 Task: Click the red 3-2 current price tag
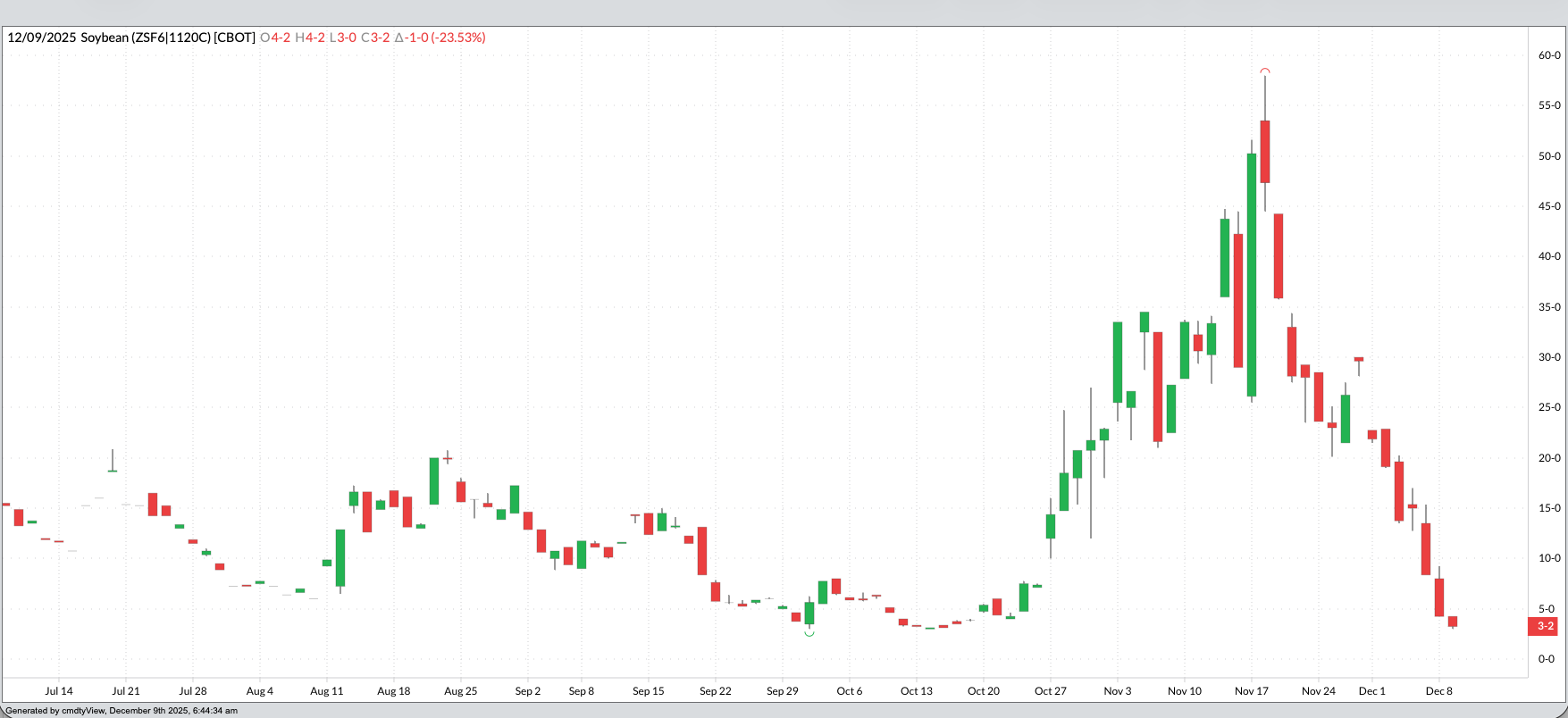1545,626
